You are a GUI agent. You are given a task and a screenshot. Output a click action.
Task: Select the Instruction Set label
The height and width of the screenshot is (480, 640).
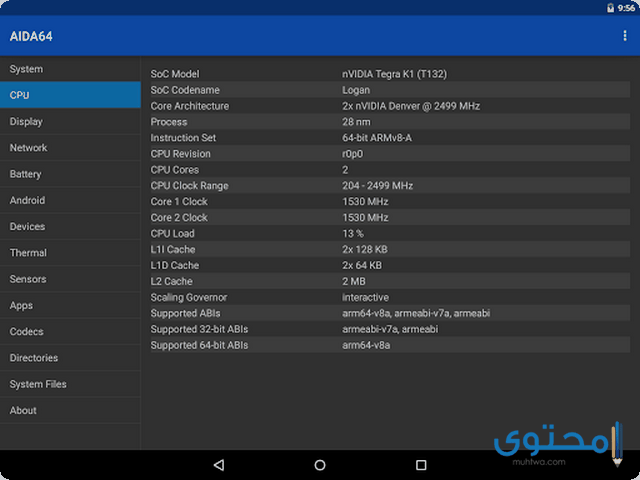point(183,138)
